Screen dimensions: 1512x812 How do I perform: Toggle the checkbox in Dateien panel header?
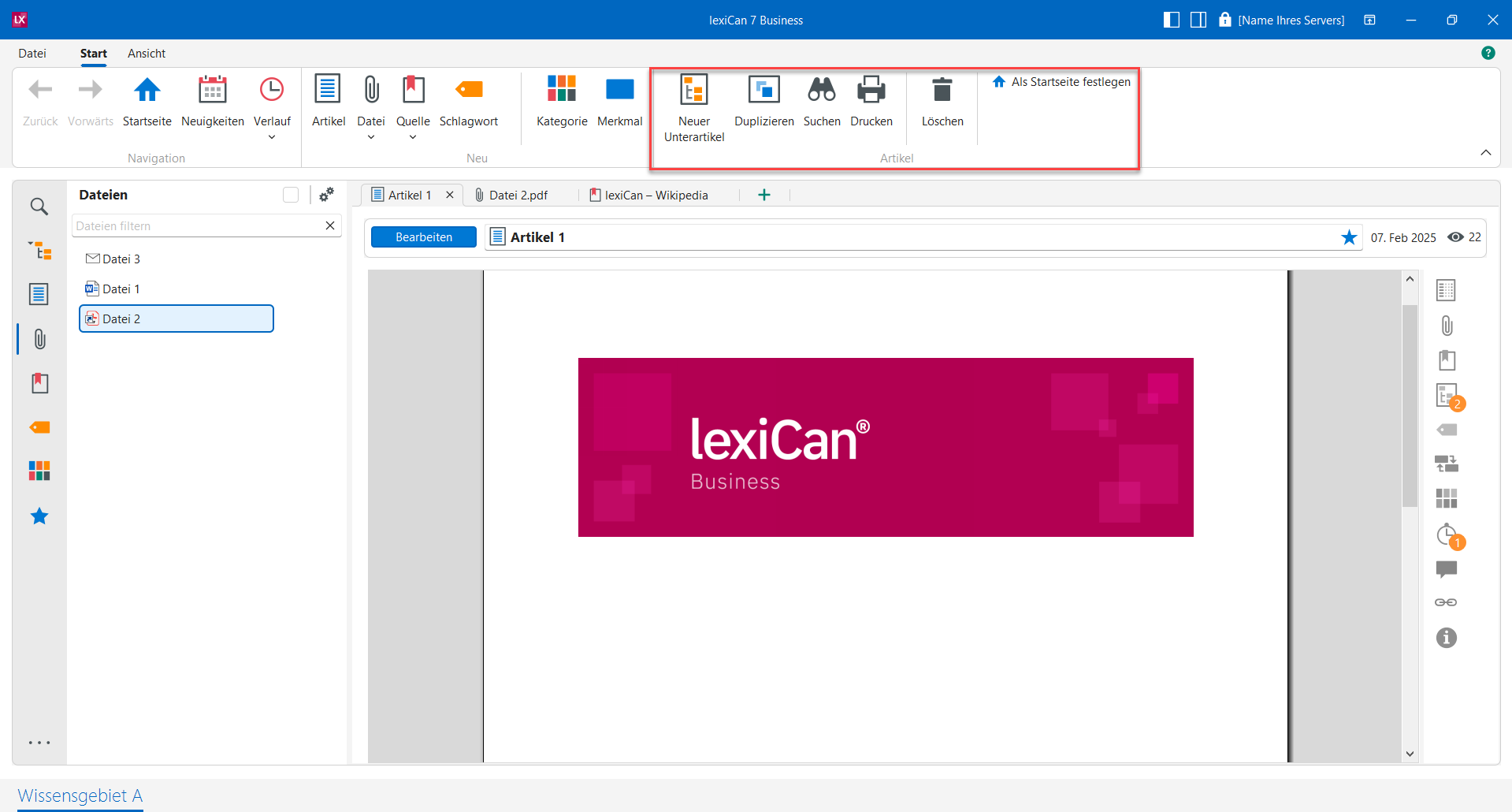[291, 195]
